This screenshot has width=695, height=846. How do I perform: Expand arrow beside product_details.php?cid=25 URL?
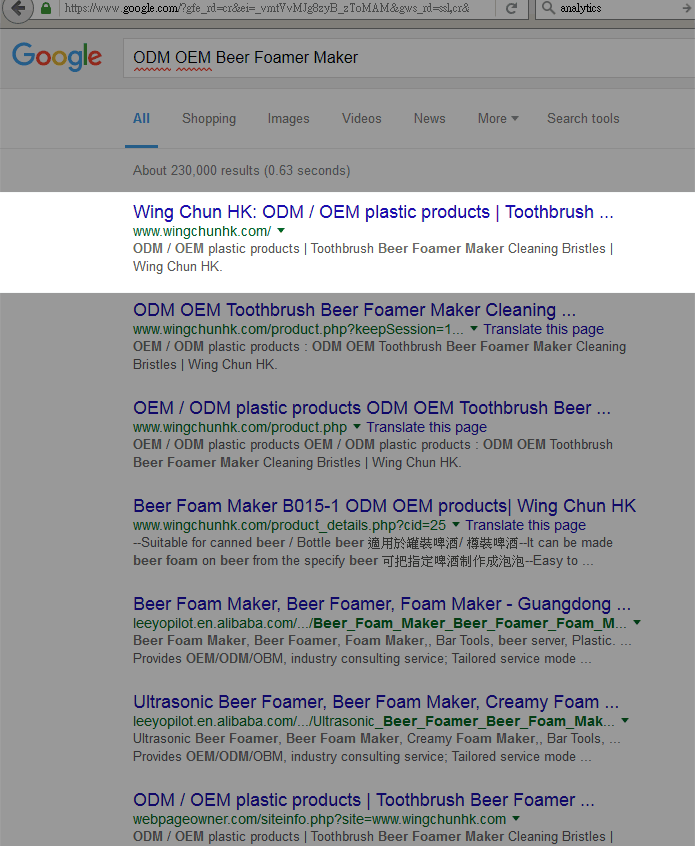pyautogui.click(x=456, y=525)
